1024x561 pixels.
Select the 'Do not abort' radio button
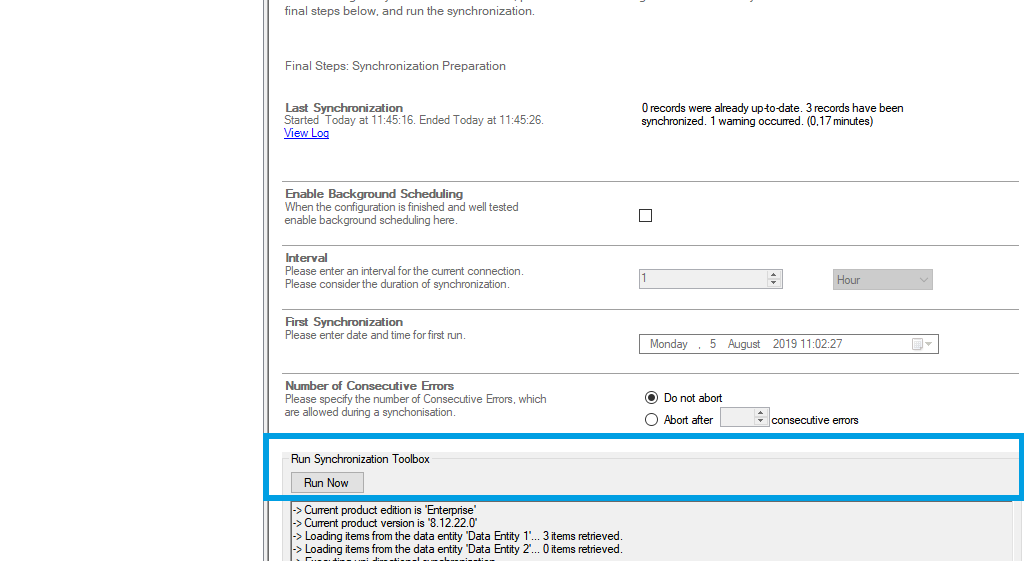pos(652,398)
